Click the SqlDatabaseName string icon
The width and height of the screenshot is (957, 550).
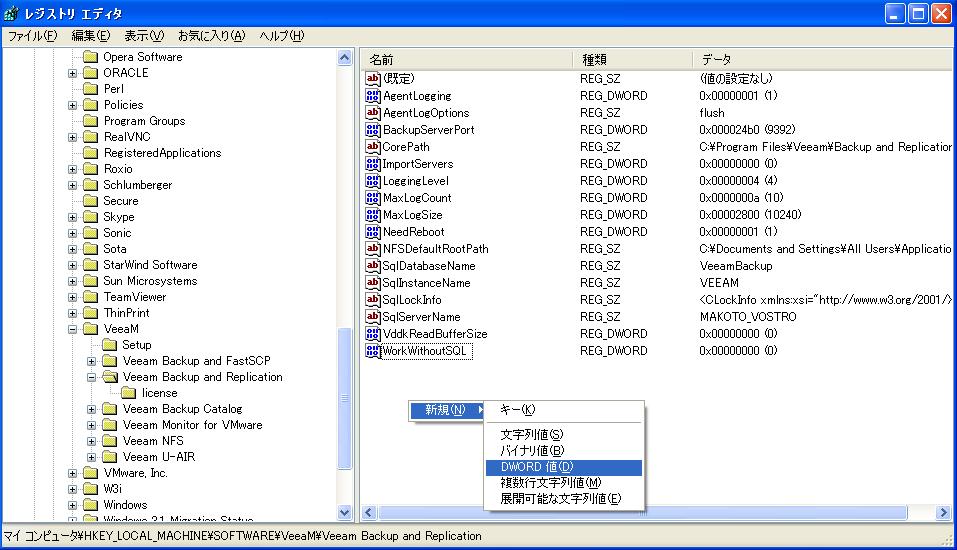[372, 266]
